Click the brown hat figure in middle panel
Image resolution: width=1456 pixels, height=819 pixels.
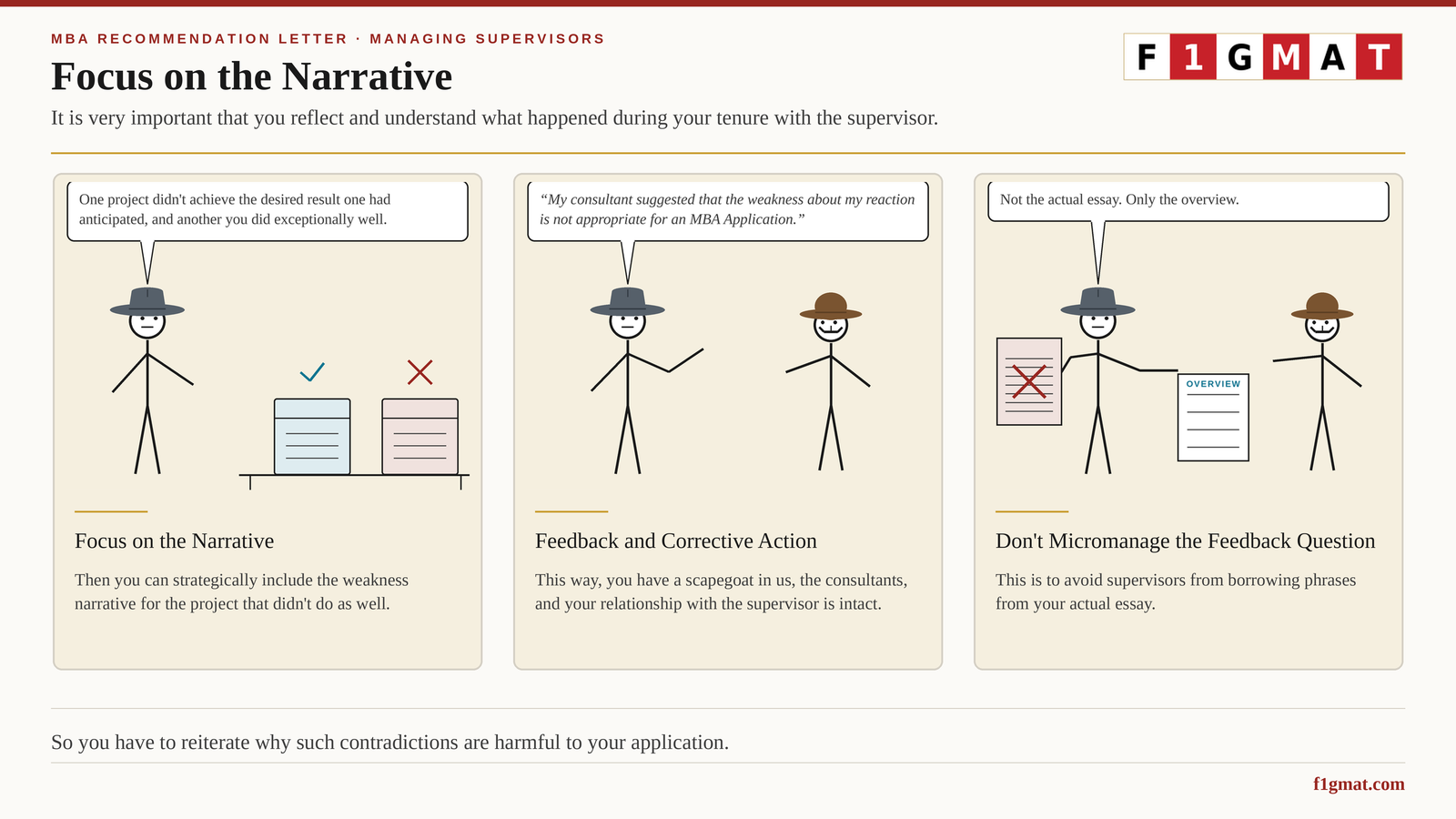(829, 381)
